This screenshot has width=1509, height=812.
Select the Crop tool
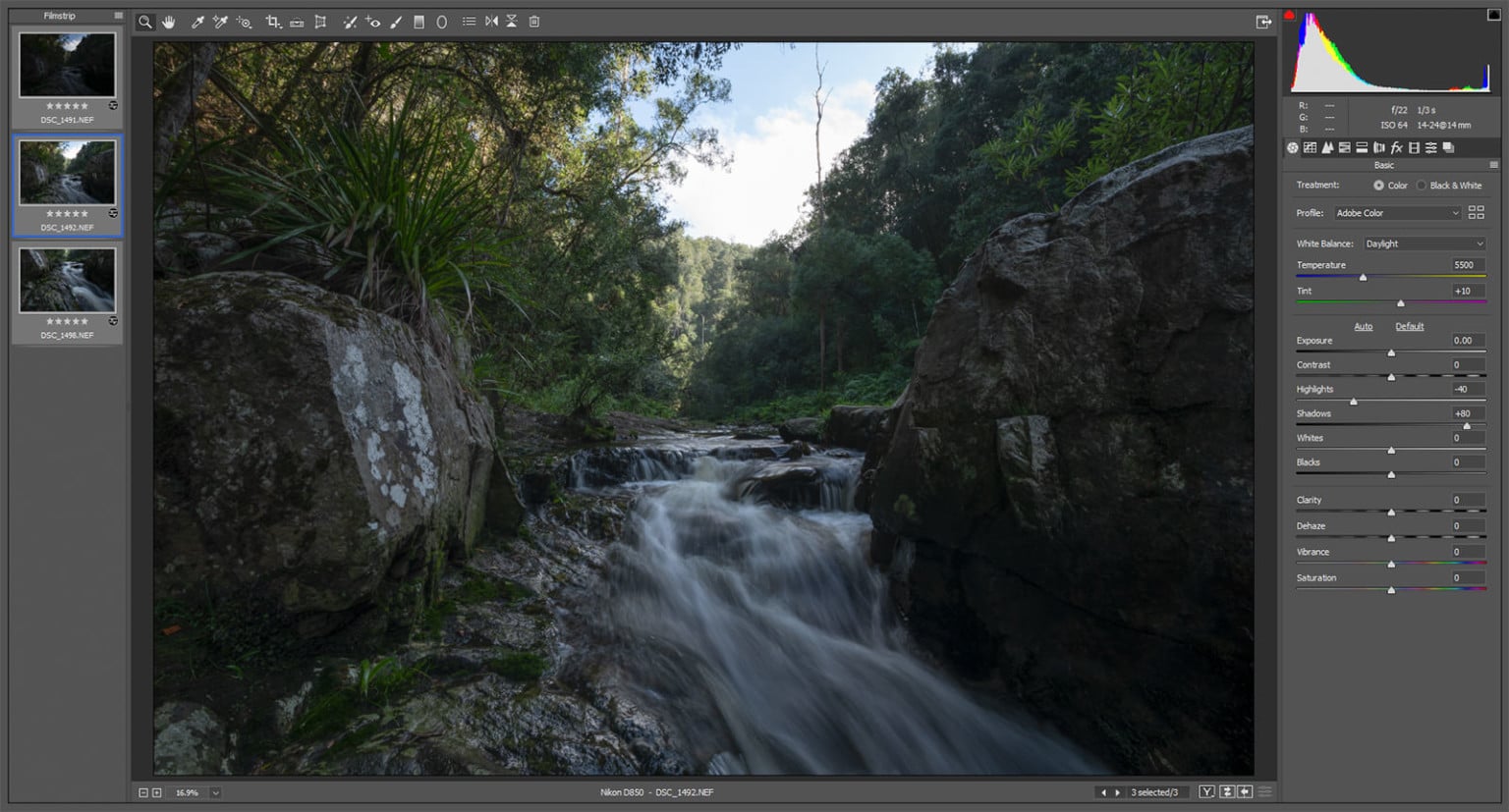point(274,21)
